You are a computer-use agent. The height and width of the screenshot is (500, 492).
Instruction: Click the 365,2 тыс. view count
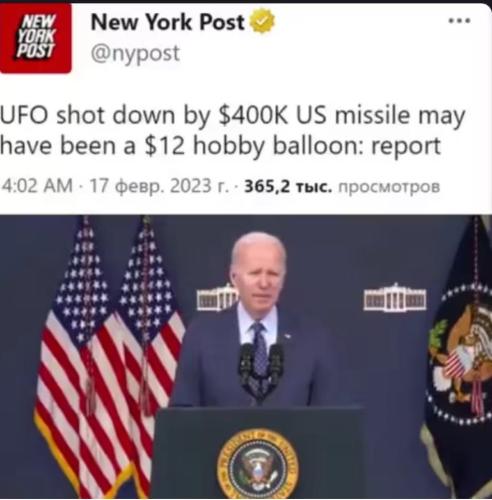coord(288,186)
